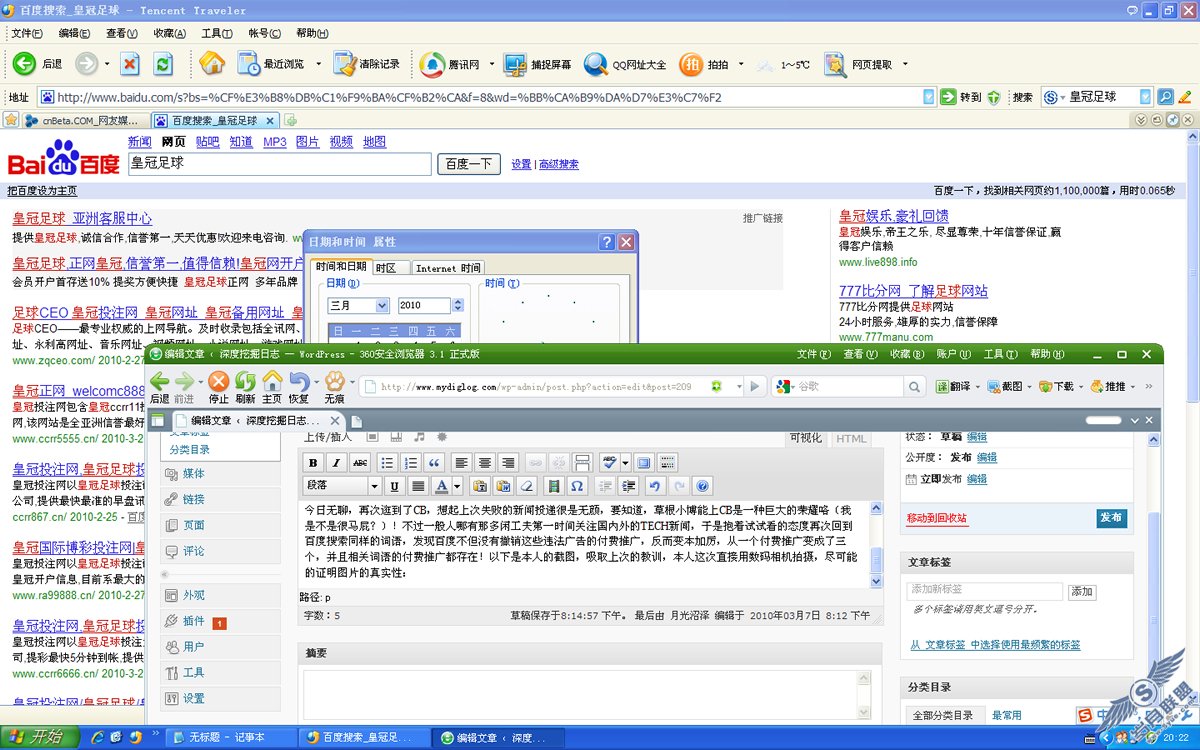Image resolution: width=1200 pixels, height=750 pixels.
Task: Expand the 下载 download dropdown in 360 browser
Action: (1081, 386)
